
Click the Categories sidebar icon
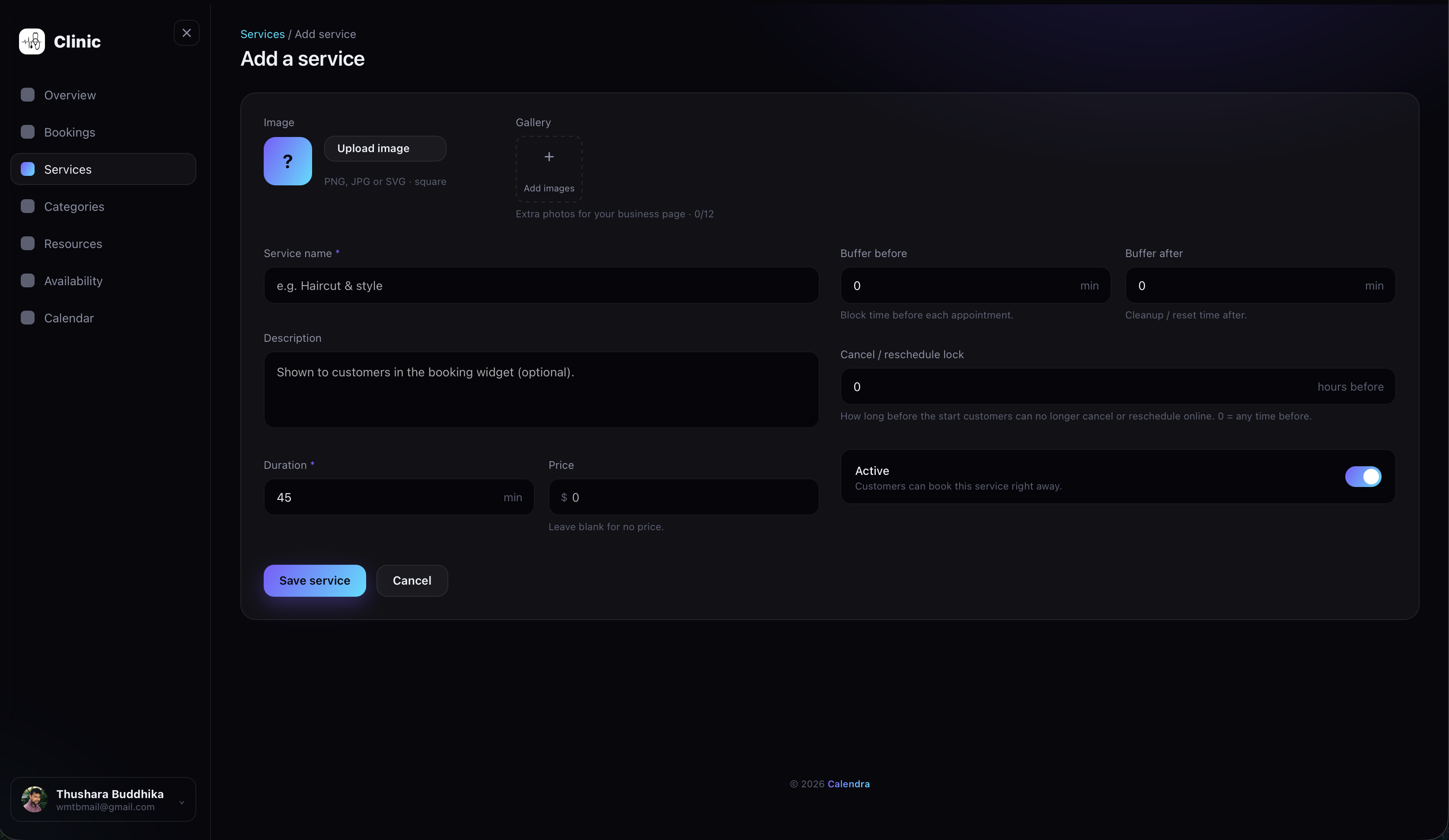tap(28, 207)
